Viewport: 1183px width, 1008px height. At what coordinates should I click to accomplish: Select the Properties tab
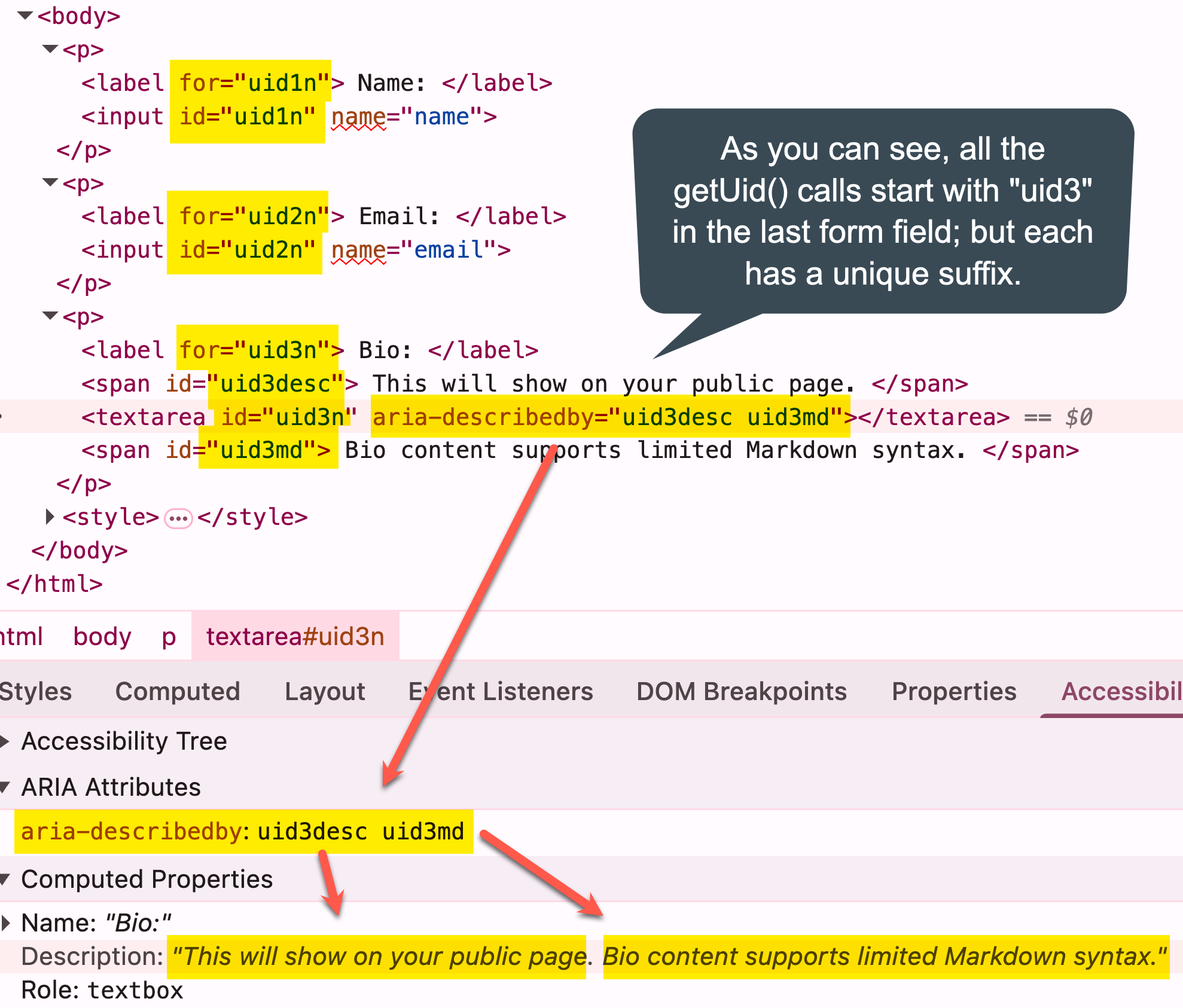953,691
